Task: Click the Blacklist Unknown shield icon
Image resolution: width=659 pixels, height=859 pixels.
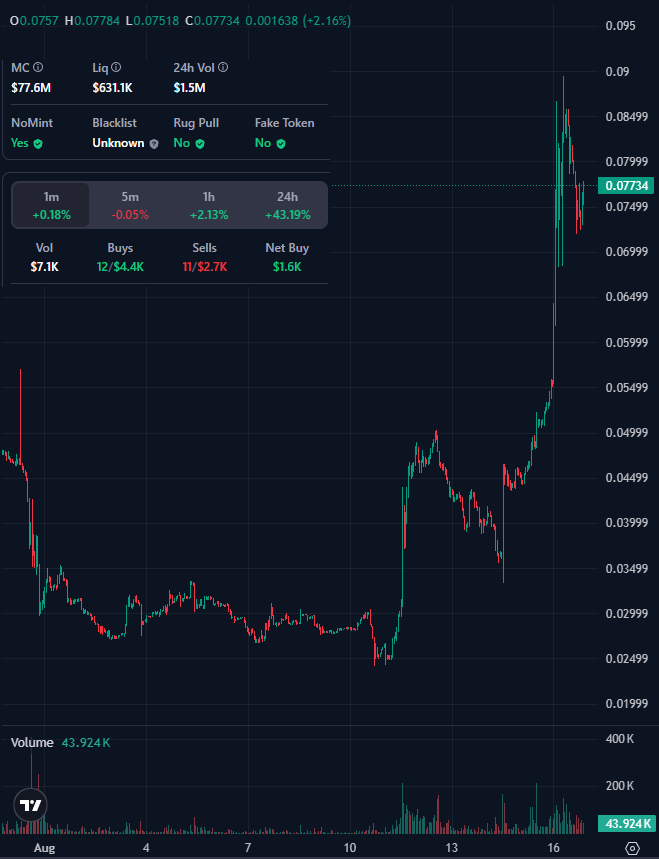Action: tap(154, 144)
